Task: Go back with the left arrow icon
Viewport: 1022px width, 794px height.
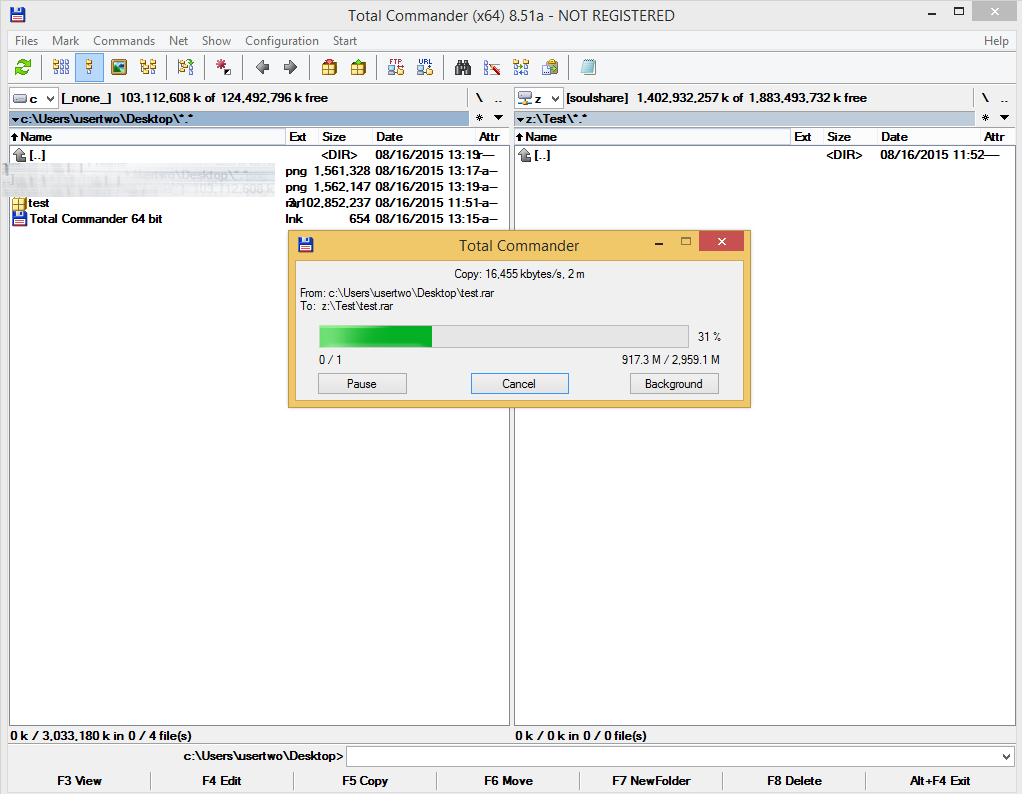Action: pyautogui.click(x=262, y=67)
